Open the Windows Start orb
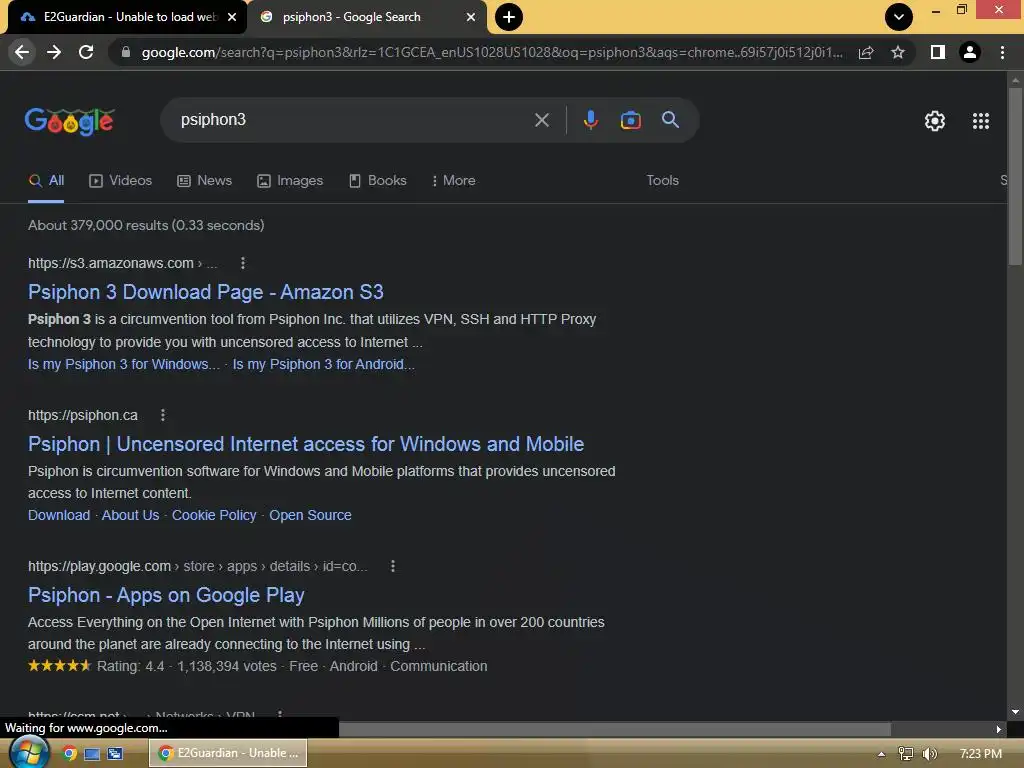The image size is (1024, 768). click(x=28, y=753)
